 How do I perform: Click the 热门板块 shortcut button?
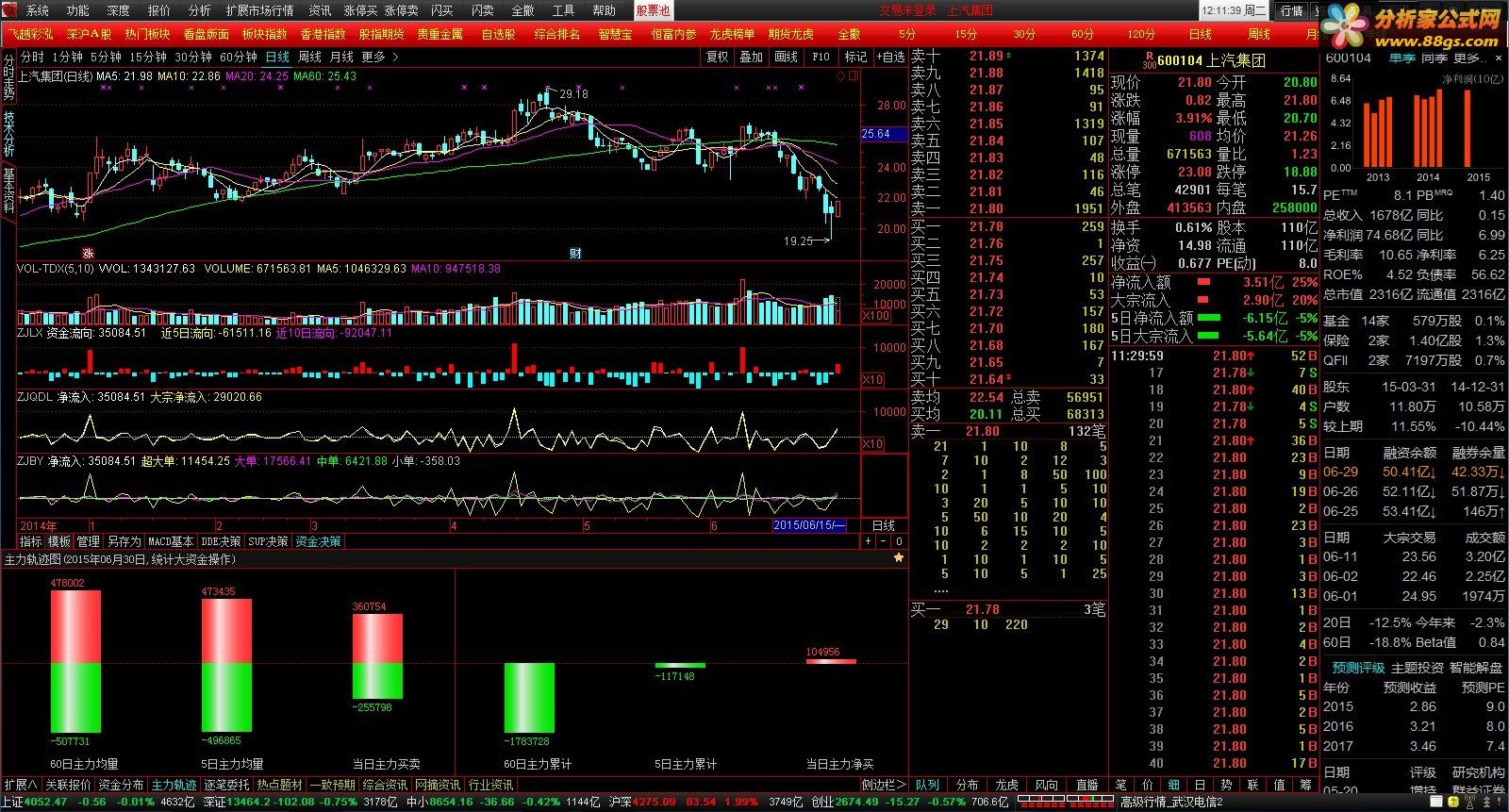click(147, 34)
